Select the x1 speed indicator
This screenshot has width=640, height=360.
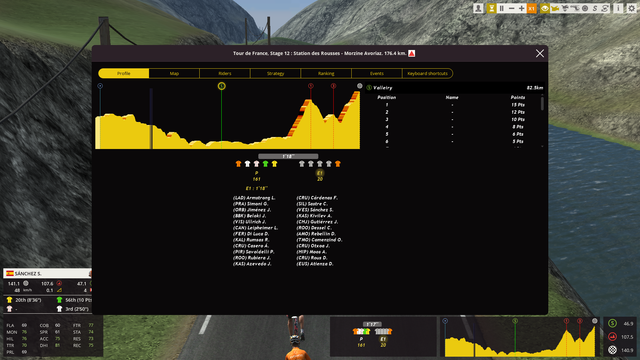[x=531, y=8]
